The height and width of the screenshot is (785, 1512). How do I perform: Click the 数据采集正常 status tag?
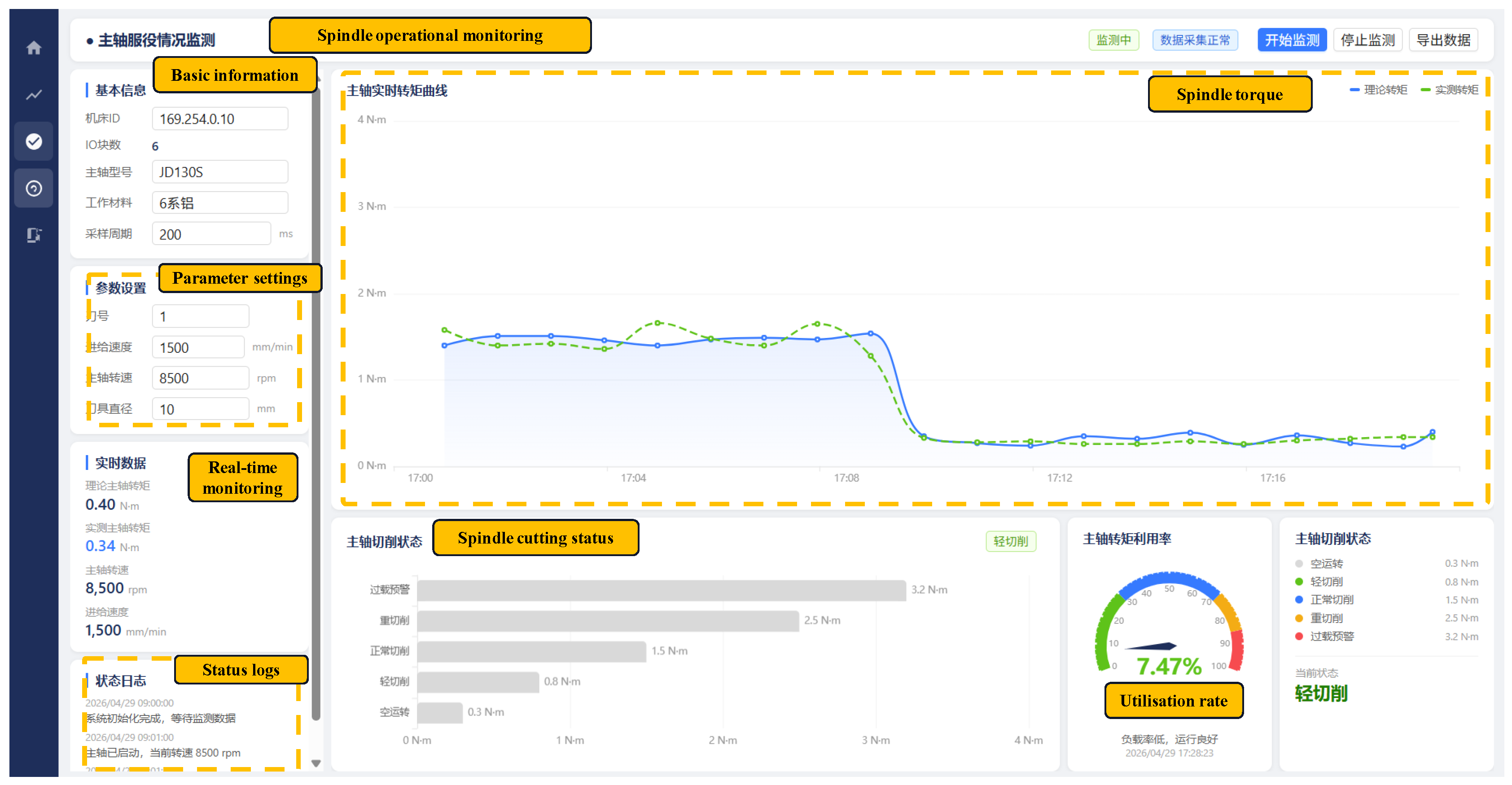coord(1195,40)
